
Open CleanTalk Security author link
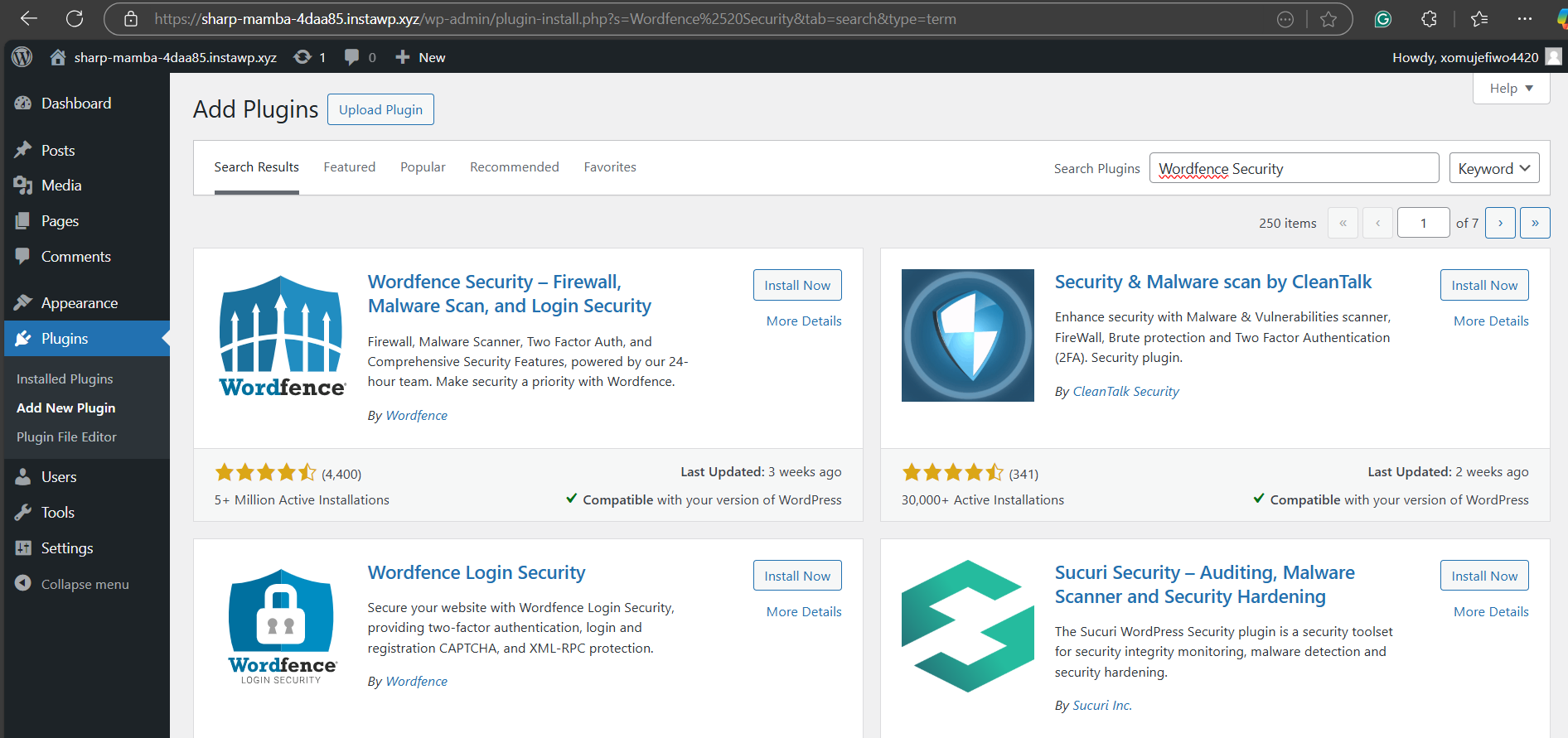[x=1125, y=392]
